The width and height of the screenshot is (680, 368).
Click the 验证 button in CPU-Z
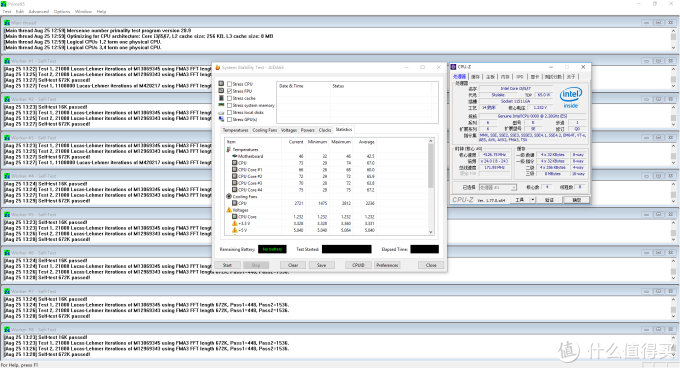tap(549, 200)
